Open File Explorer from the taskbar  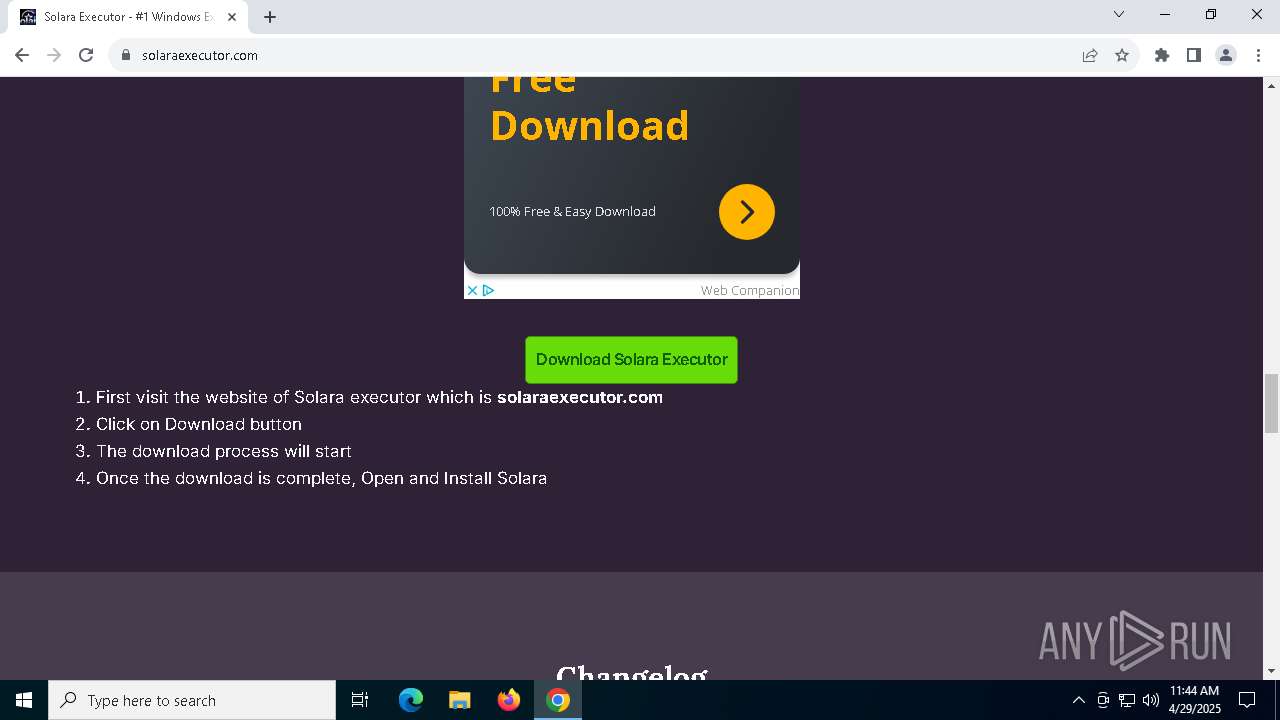click(x=460, y=700)
